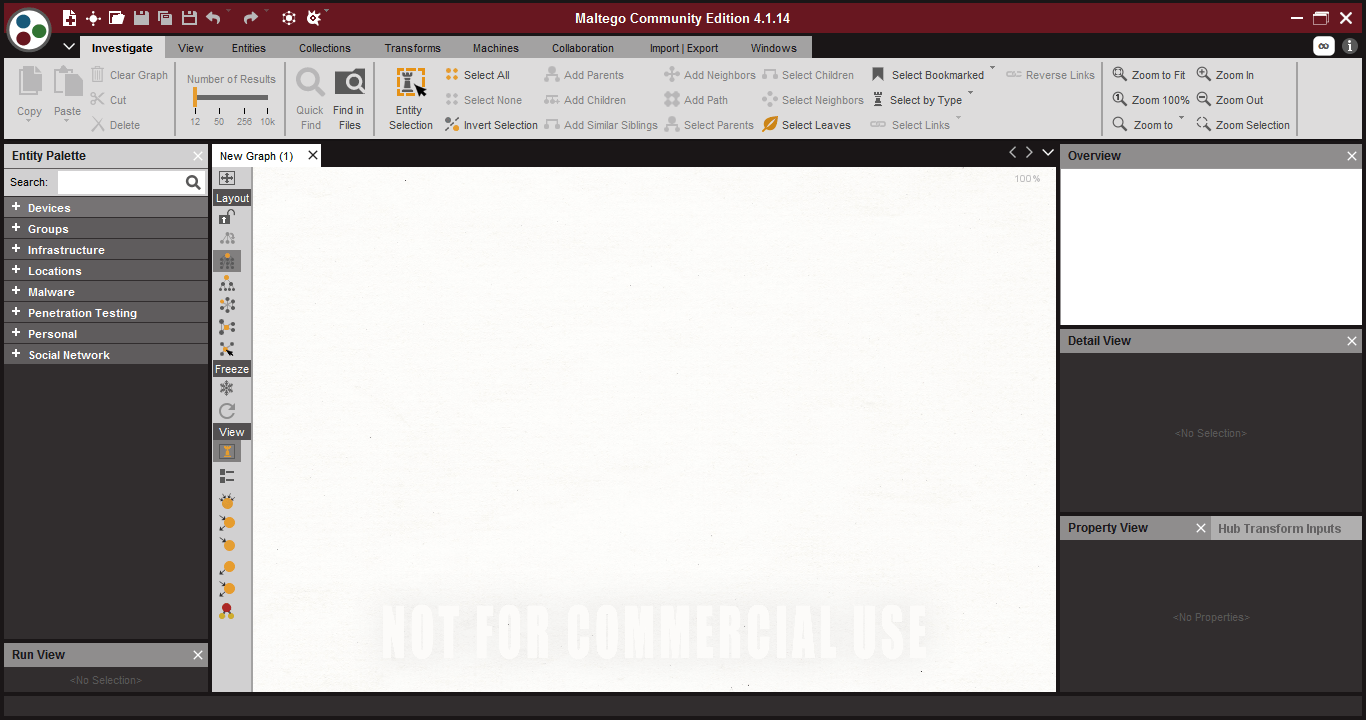Toggle the layout lock icon
This screenshot has height=720, width=1366.
point(227,216)
